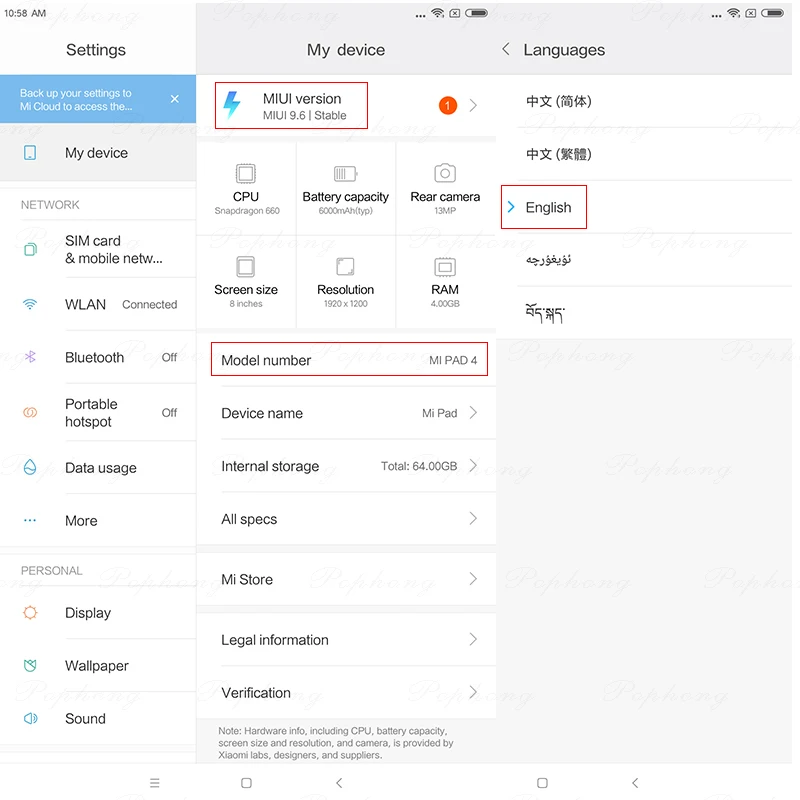Tap the SIM card icon
Viewport: 800px width, 800px height.
click(30, 249)
